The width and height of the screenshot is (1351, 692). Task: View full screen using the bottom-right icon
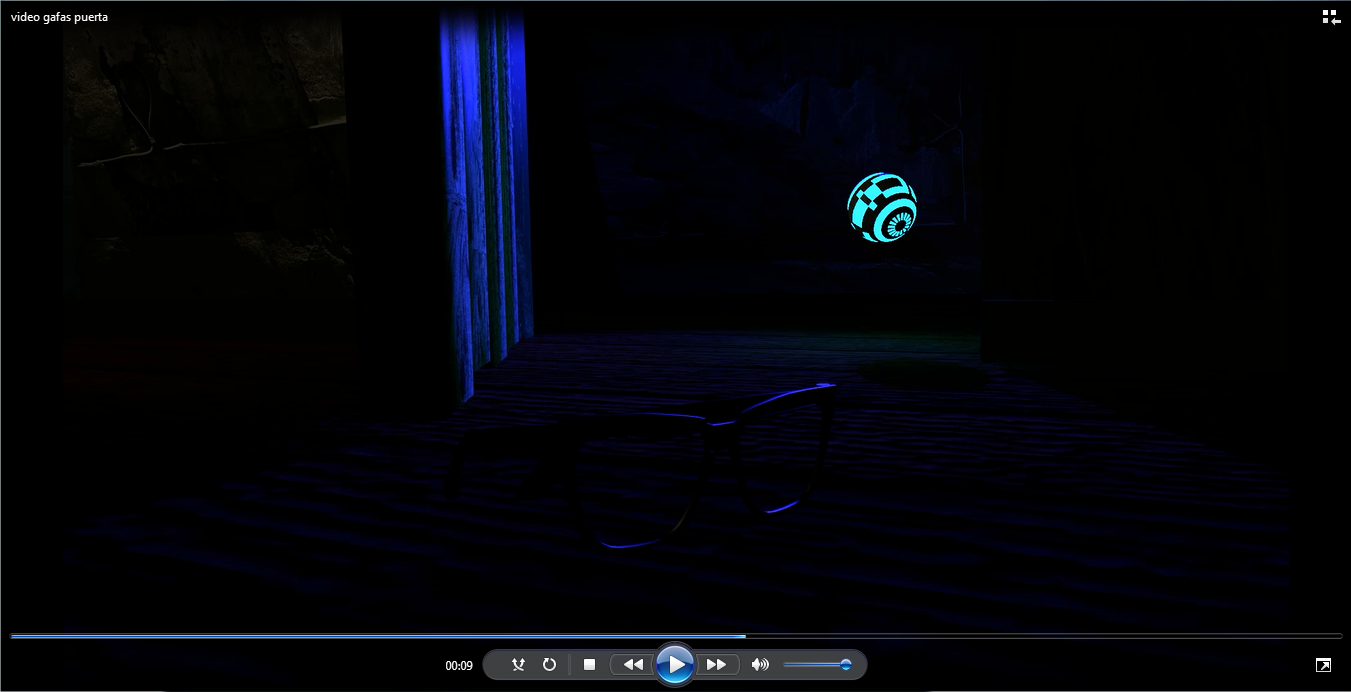click(x=1323, y=665)
